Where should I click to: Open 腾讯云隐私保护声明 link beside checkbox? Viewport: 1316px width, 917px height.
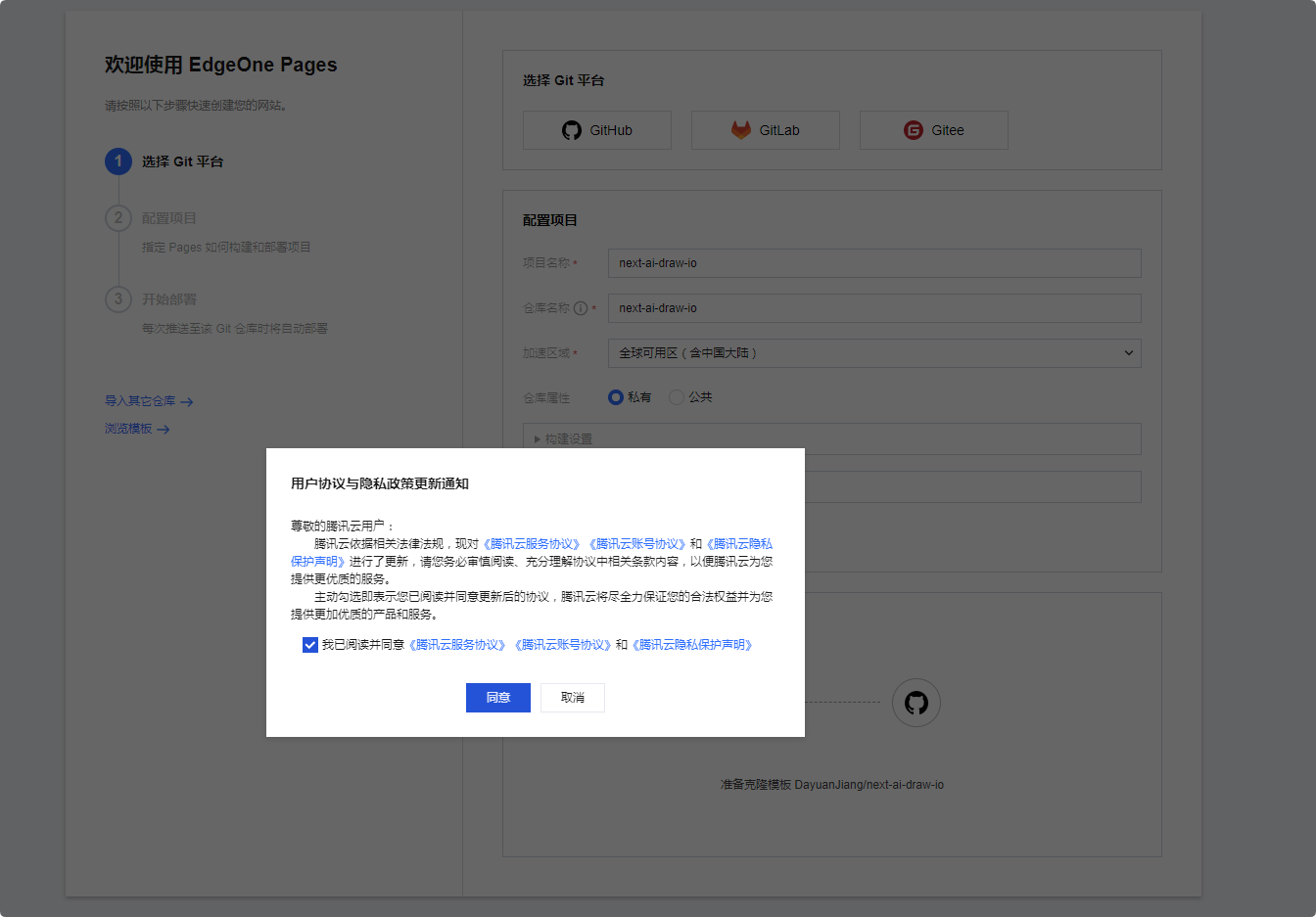(692, 645)
